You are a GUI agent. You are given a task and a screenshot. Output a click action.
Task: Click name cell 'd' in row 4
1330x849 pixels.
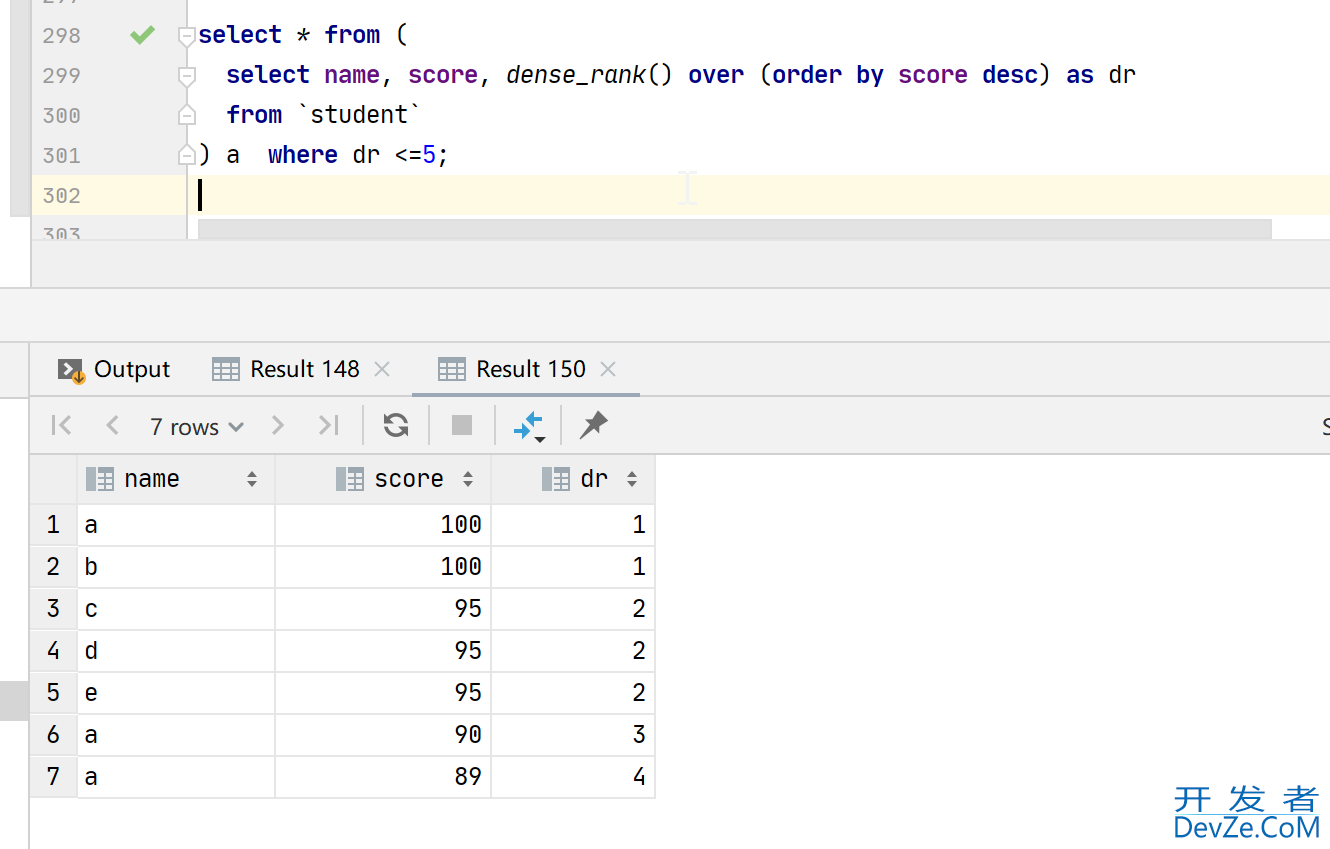[x=176, y=651]
